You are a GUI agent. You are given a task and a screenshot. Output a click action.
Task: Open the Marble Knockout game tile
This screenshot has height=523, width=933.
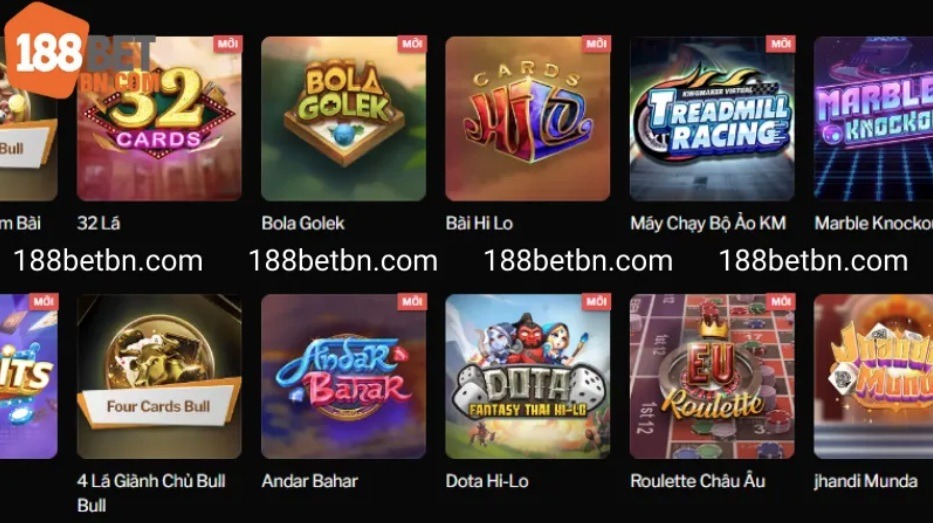pyautogui.click(x=873, y=118)
